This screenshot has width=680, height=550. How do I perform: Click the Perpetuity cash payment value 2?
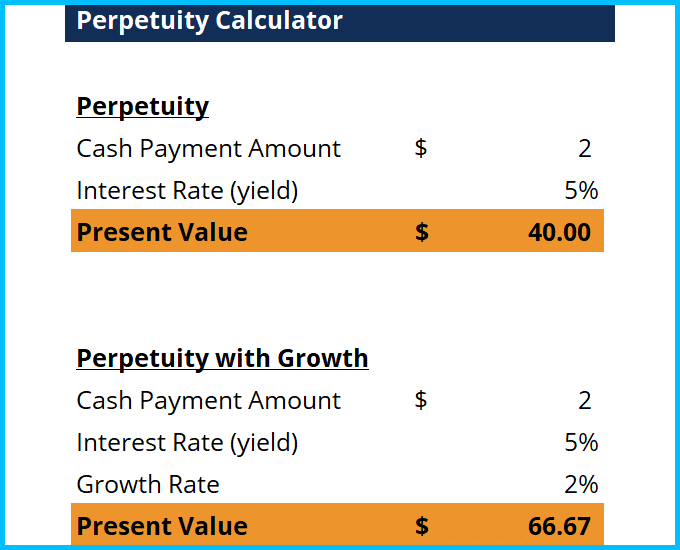[584, 149]
